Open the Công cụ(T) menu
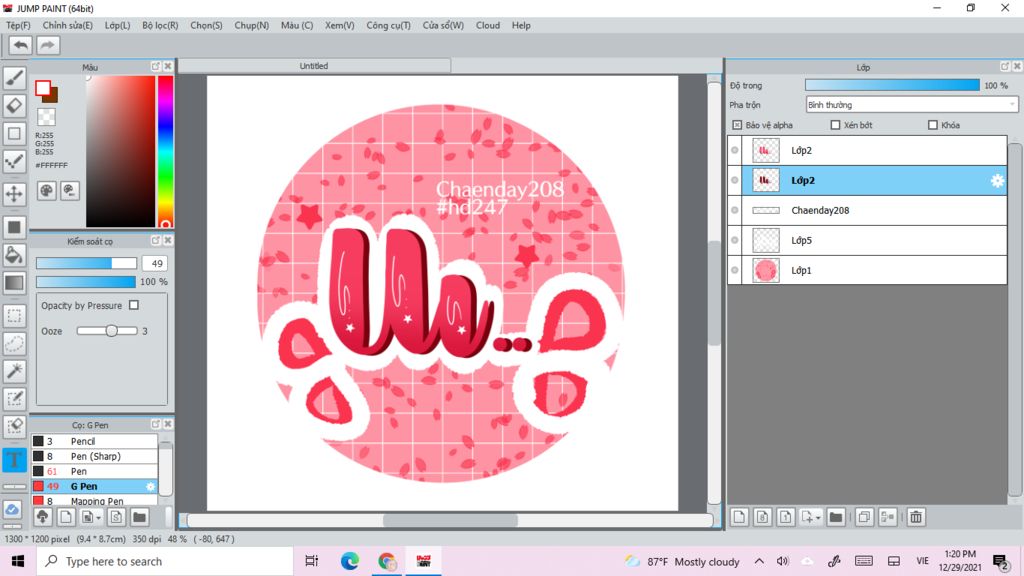Screen dimensions: 1024x576 coord(389,25)
